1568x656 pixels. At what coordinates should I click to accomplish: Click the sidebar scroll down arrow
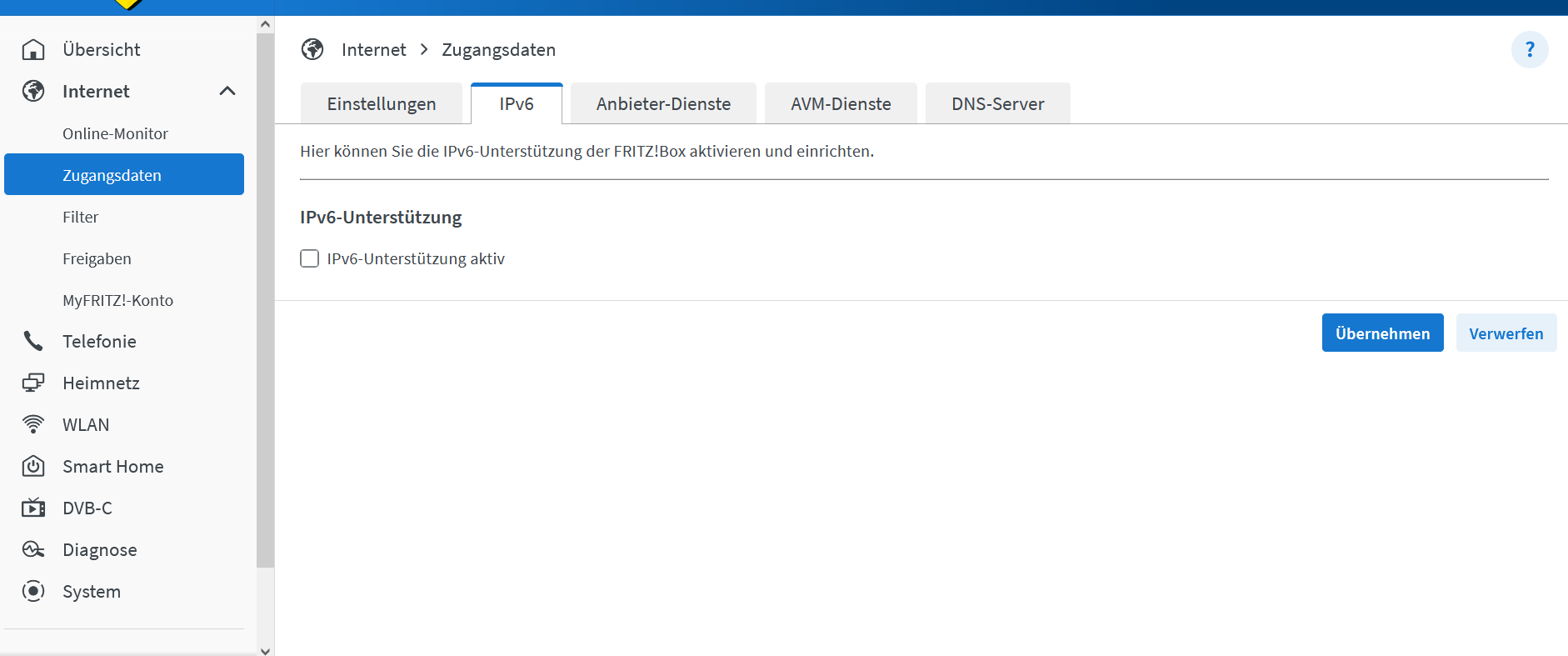pos(265,651)
